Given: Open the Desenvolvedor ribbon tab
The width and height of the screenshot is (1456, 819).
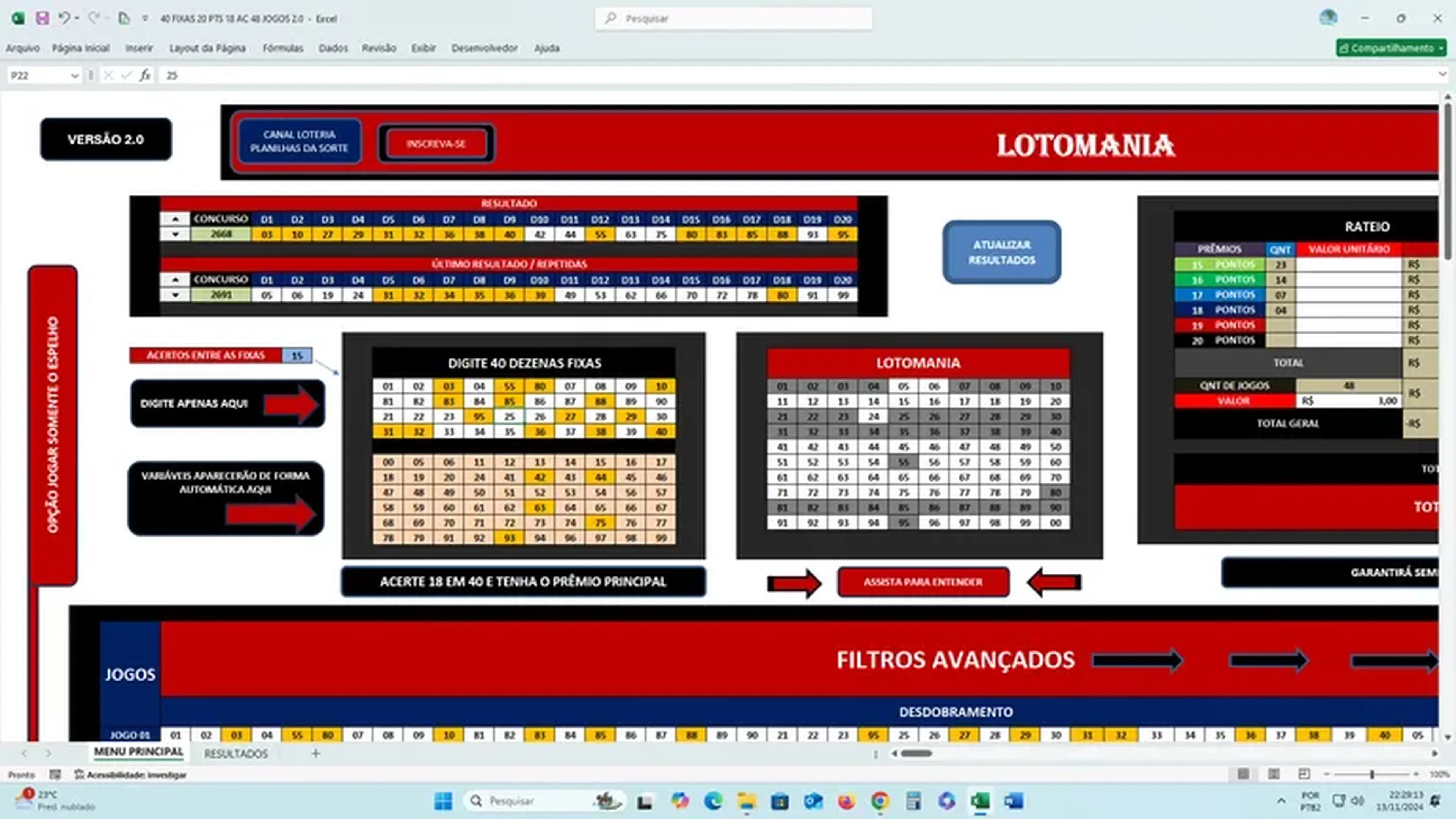Looking at the screenshot, I should [485, 48].
